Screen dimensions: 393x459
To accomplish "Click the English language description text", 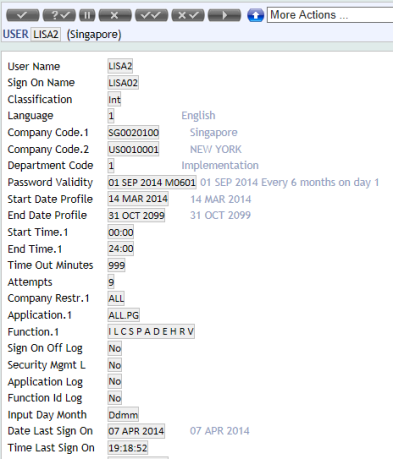I will point(198,115).
